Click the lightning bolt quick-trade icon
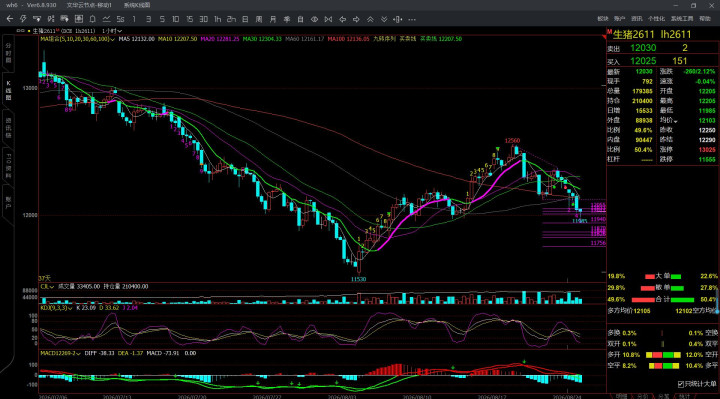 point(23,19)
